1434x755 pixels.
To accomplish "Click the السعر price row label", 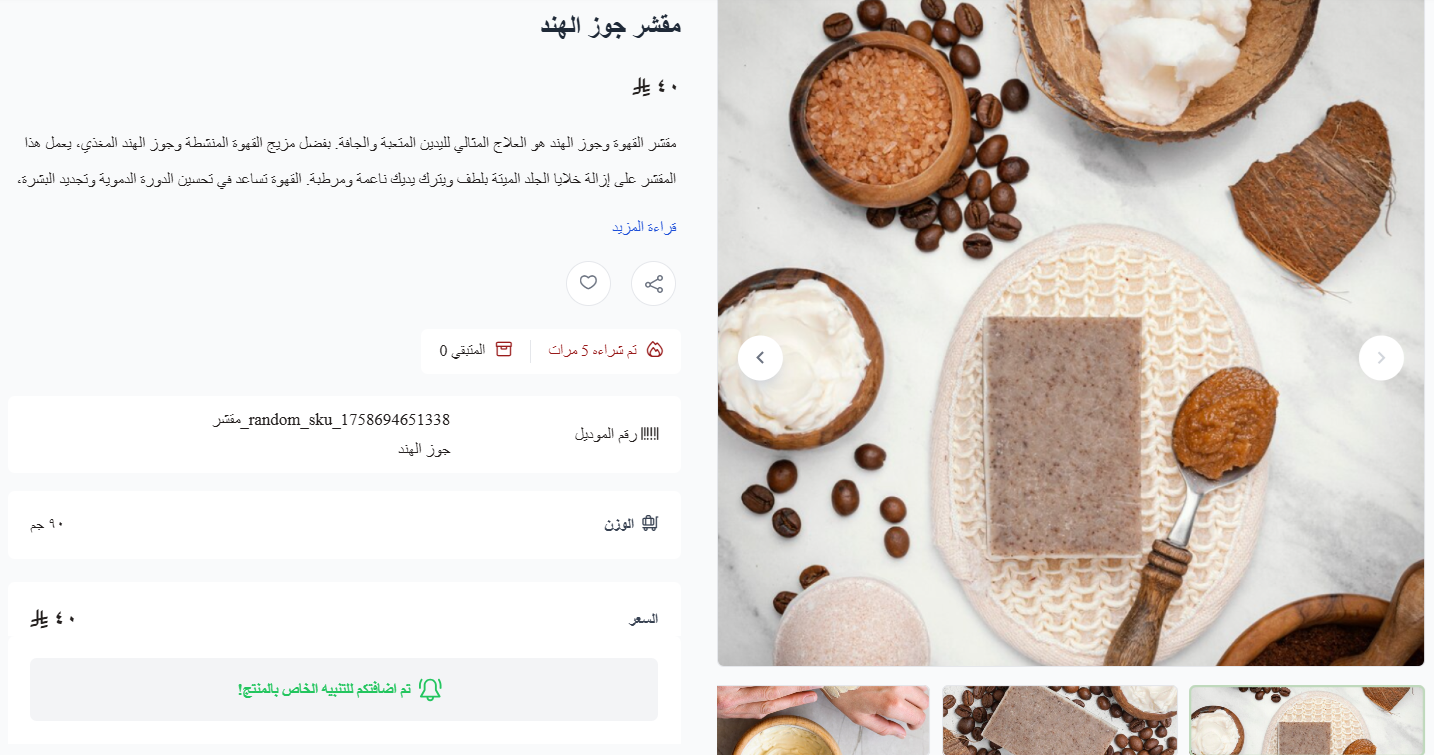I will (644, 619).
